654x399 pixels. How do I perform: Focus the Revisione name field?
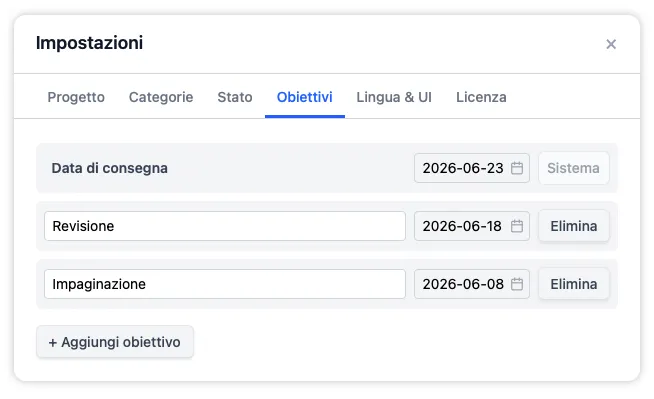[225, 226]
